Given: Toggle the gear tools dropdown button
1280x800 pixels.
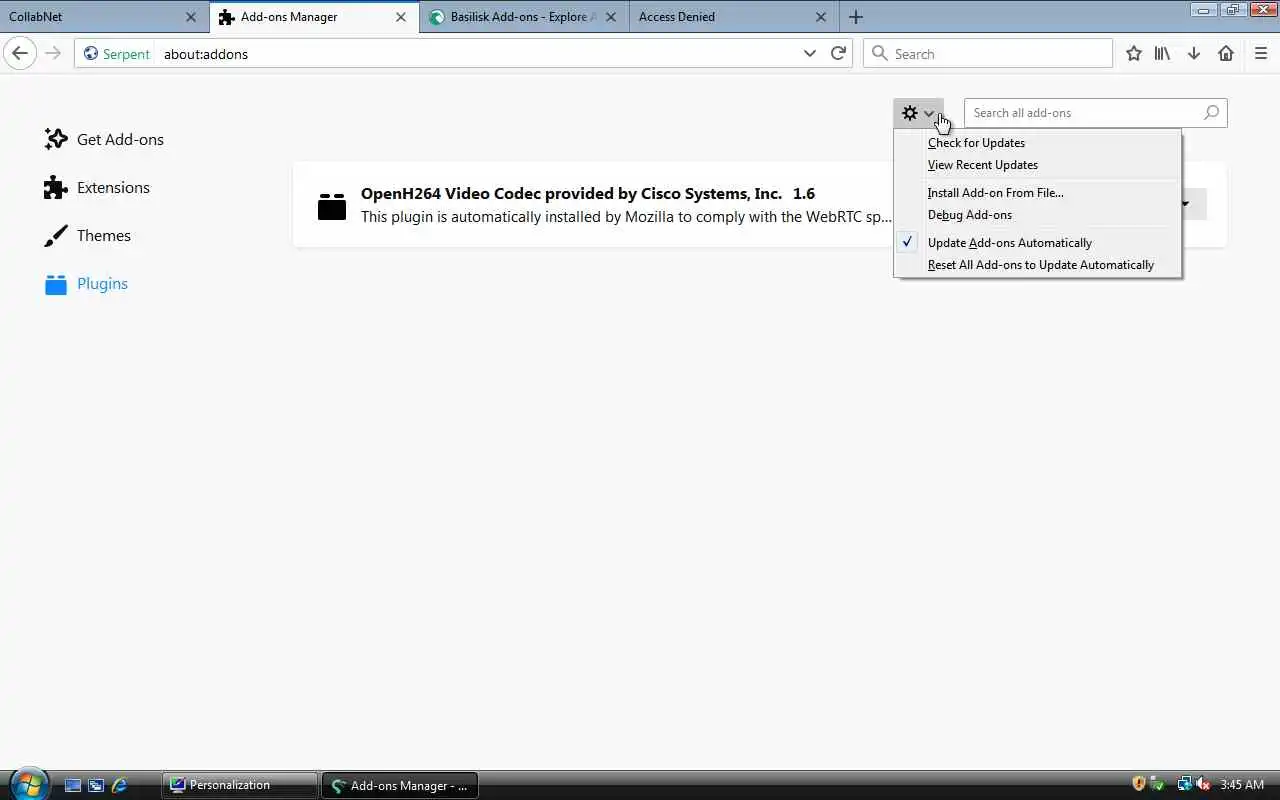Looking at the screenshot, I should pyautogui.click(x=918, y=113).
